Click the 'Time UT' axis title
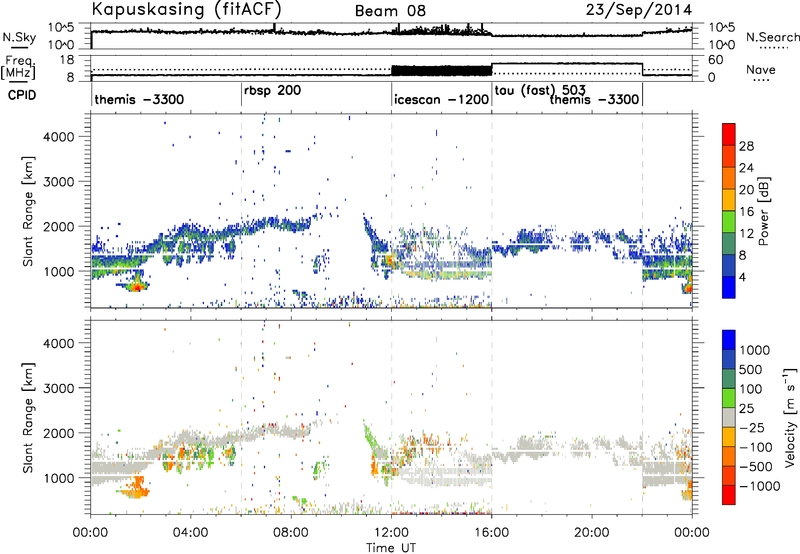The height and width of the screenshot is (554, 800). (391, 548)
